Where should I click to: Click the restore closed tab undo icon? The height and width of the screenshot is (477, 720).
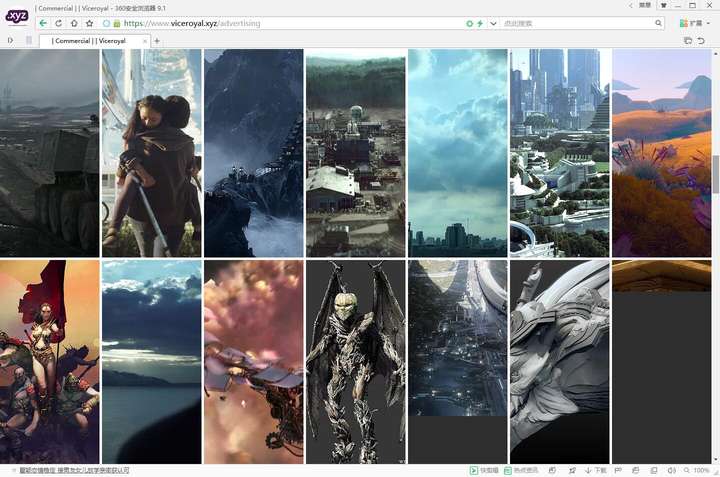pos(701,41)
